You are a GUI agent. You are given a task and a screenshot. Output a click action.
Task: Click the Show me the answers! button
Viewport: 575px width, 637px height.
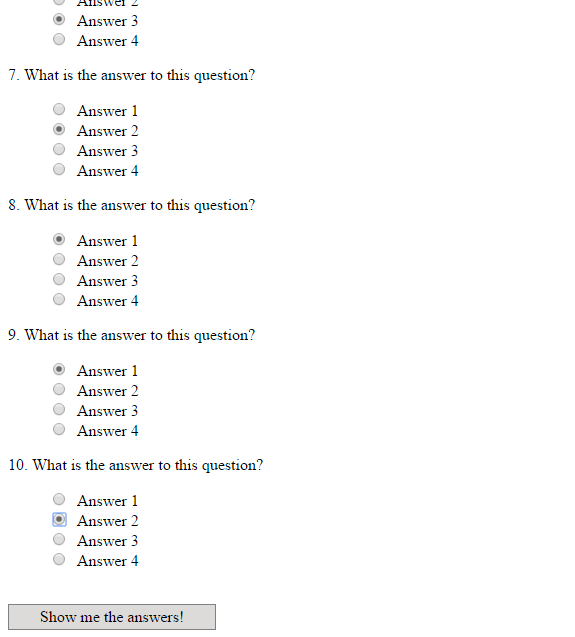click(112, 617)
